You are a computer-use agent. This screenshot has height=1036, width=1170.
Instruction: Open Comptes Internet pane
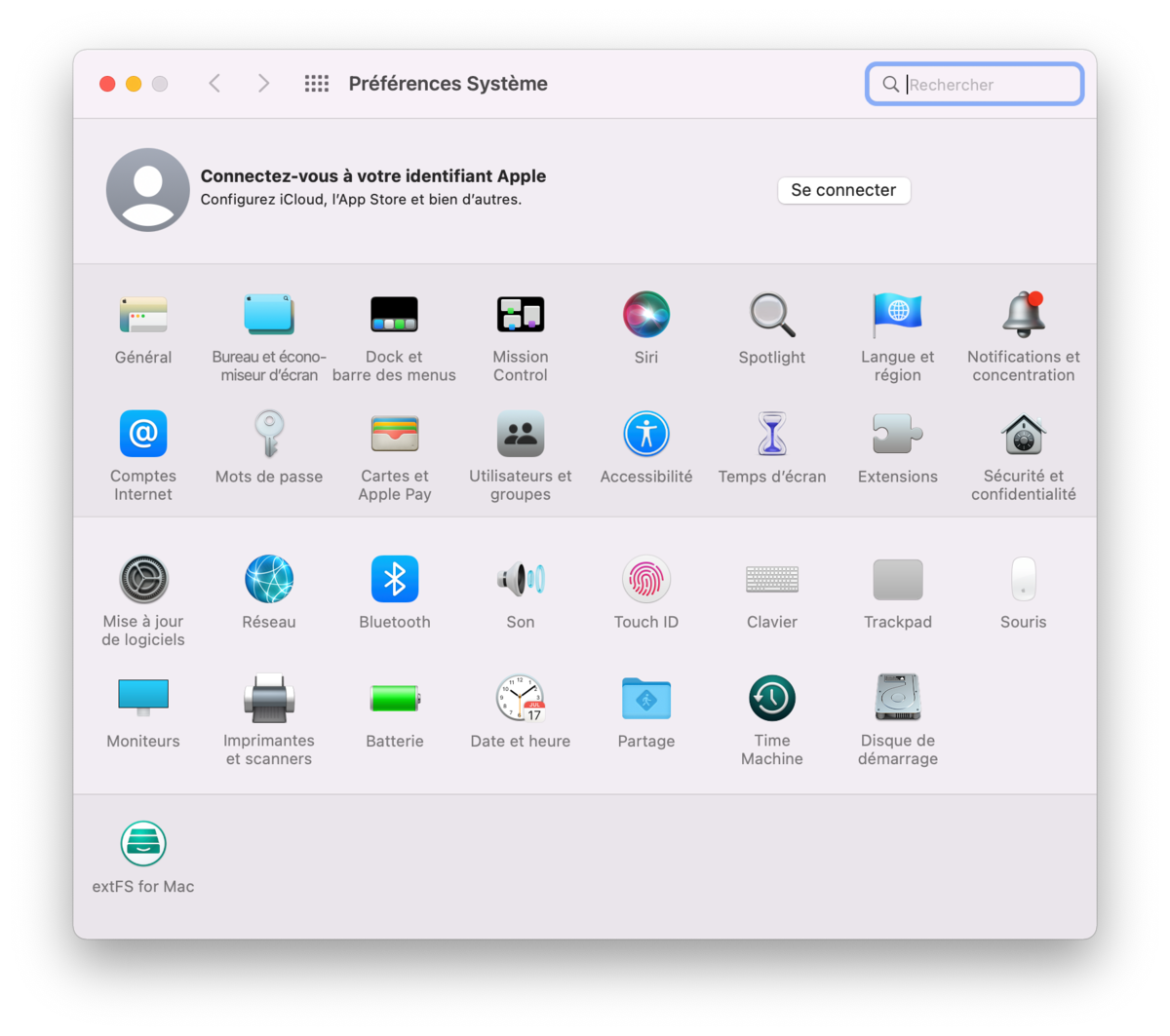143,434
